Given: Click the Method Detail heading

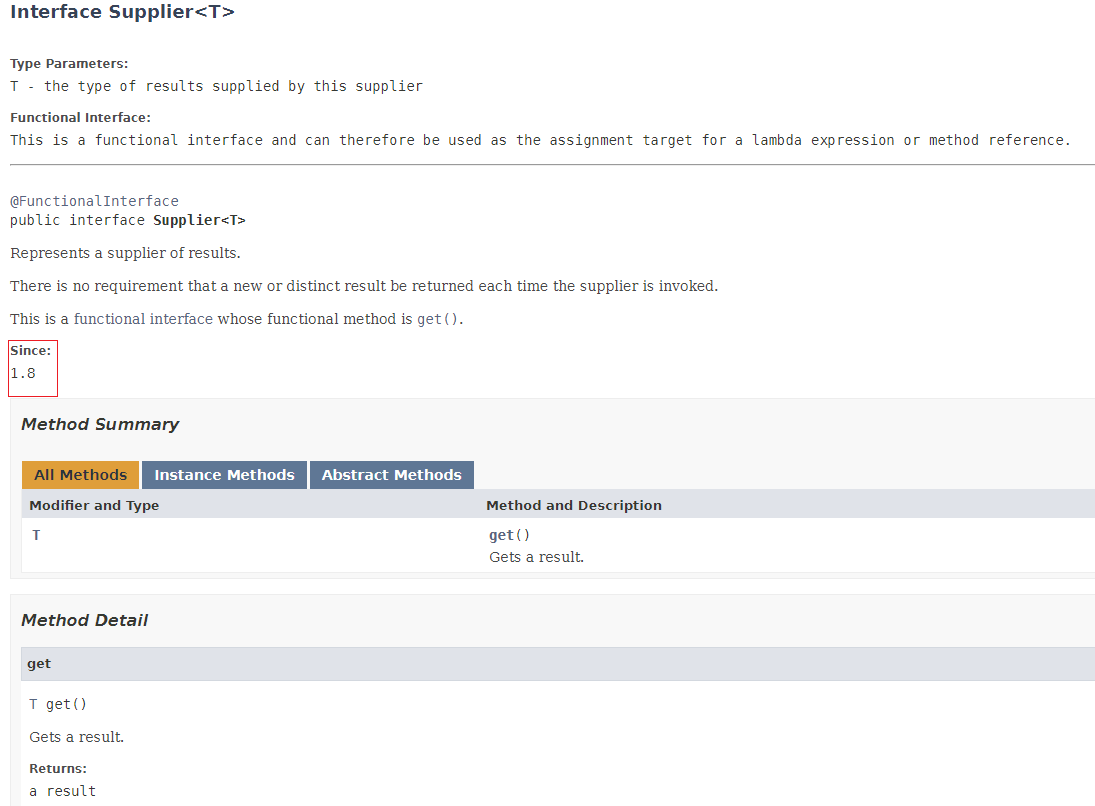Looking at the screenshot, I should [84, 620].
